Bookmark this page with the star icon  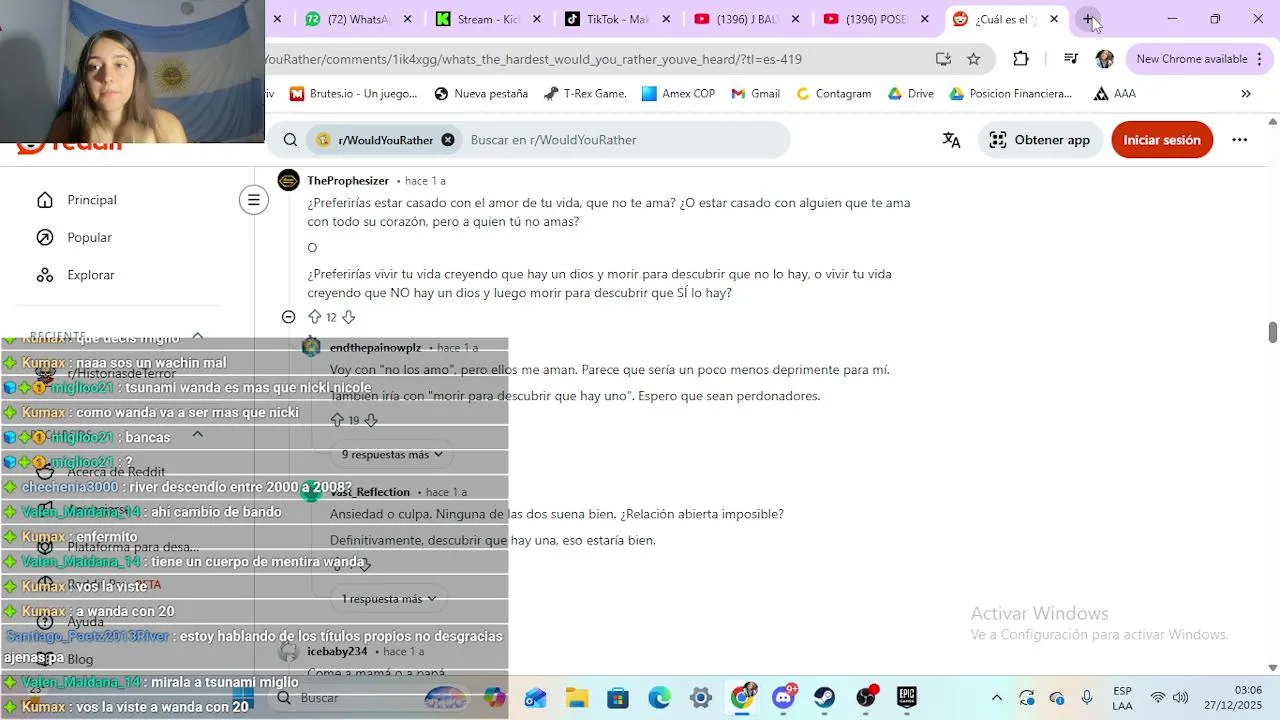tap(973, 59)
